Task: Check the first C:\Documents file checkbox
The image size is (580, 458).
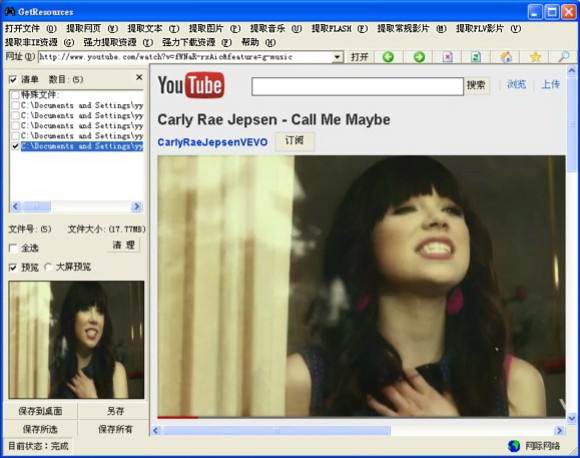Action: [15, 105]
